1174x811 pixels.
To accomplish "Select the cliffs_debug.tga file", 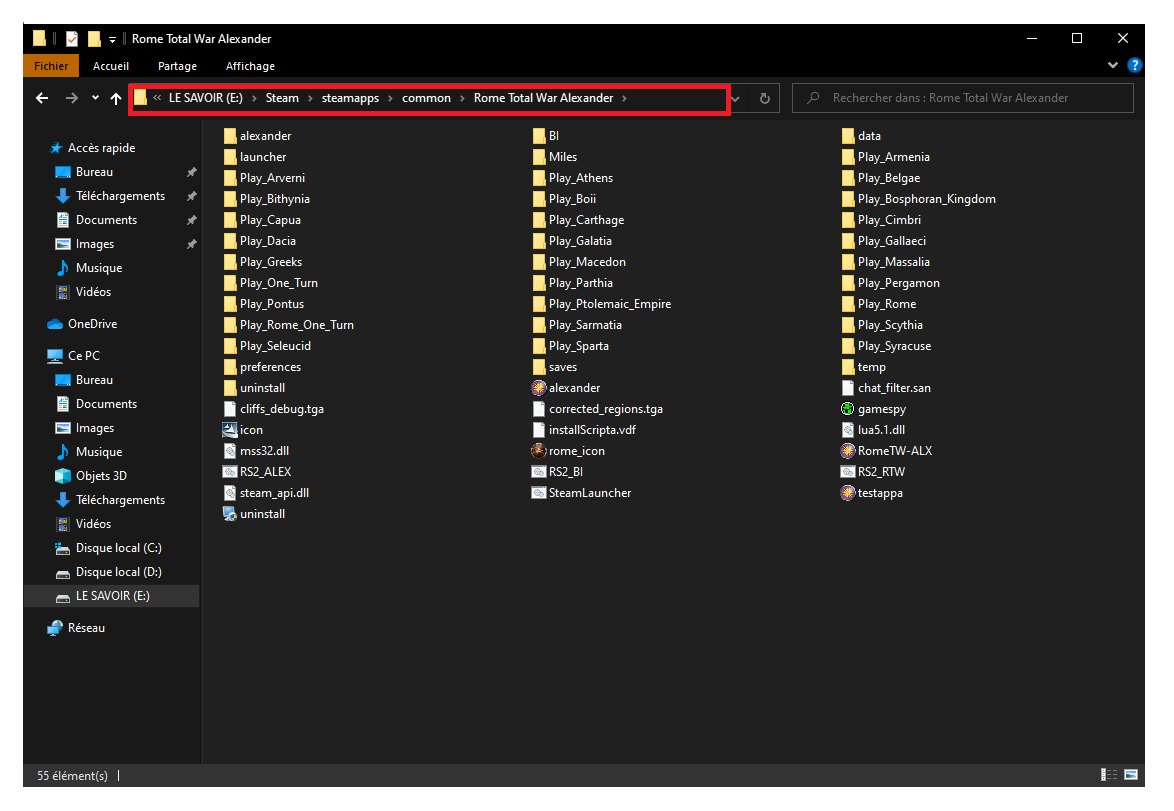I will pyautogui.click(x=273, y=409).
